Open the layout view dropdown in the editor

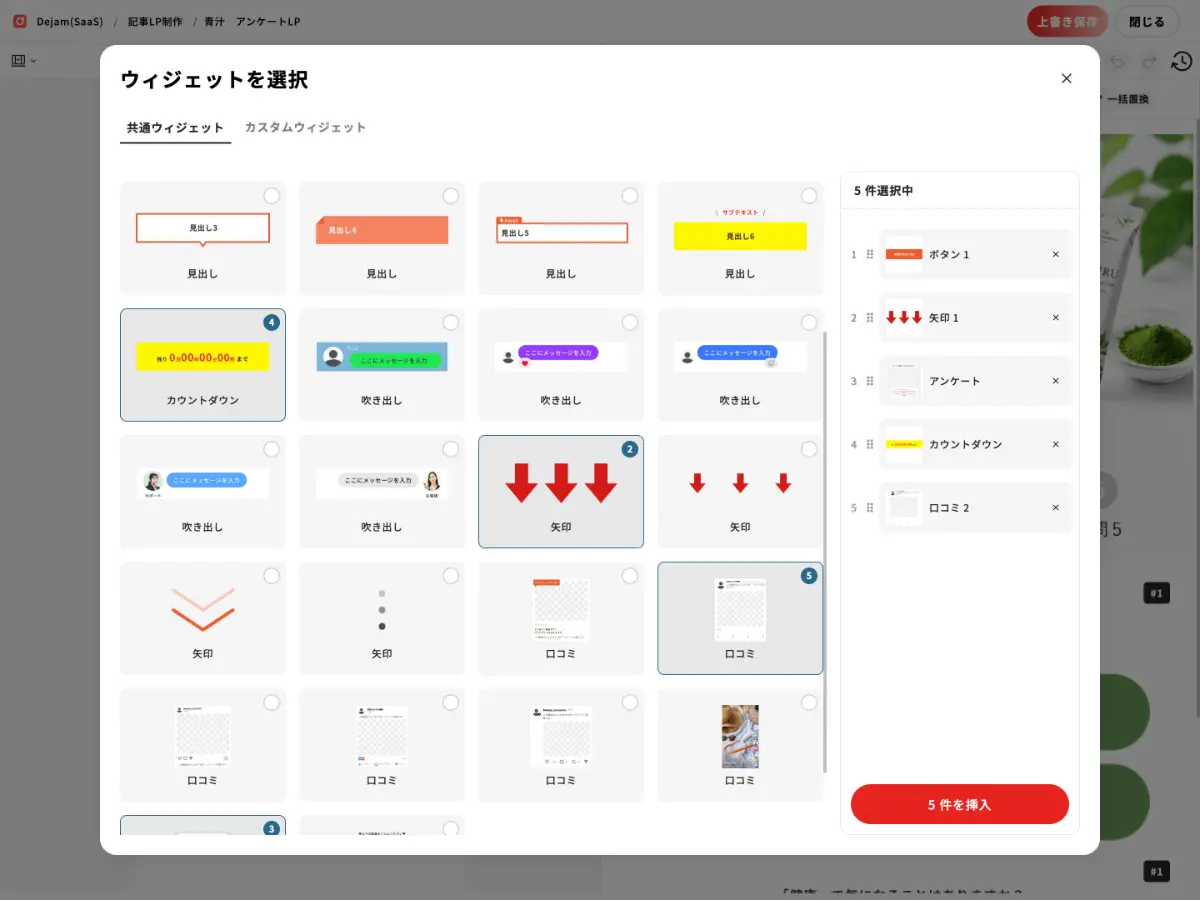24,61
